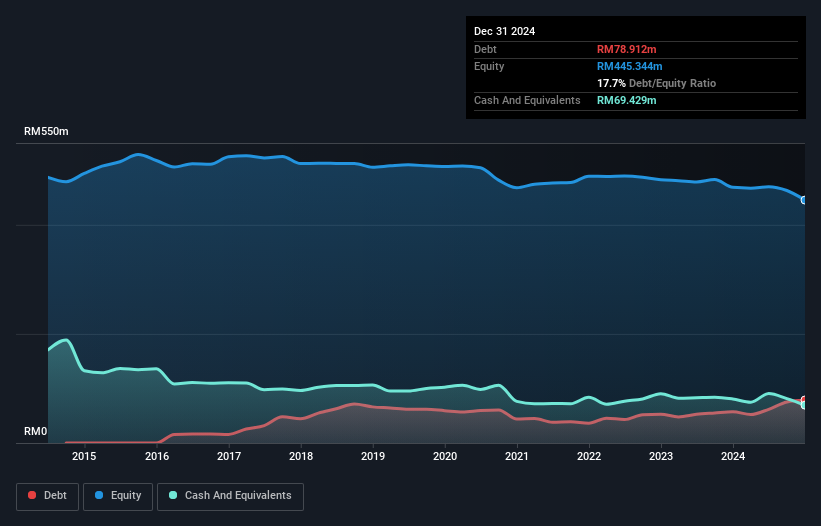Click the 17.7% Debt/Equity Ratio text

656,83
